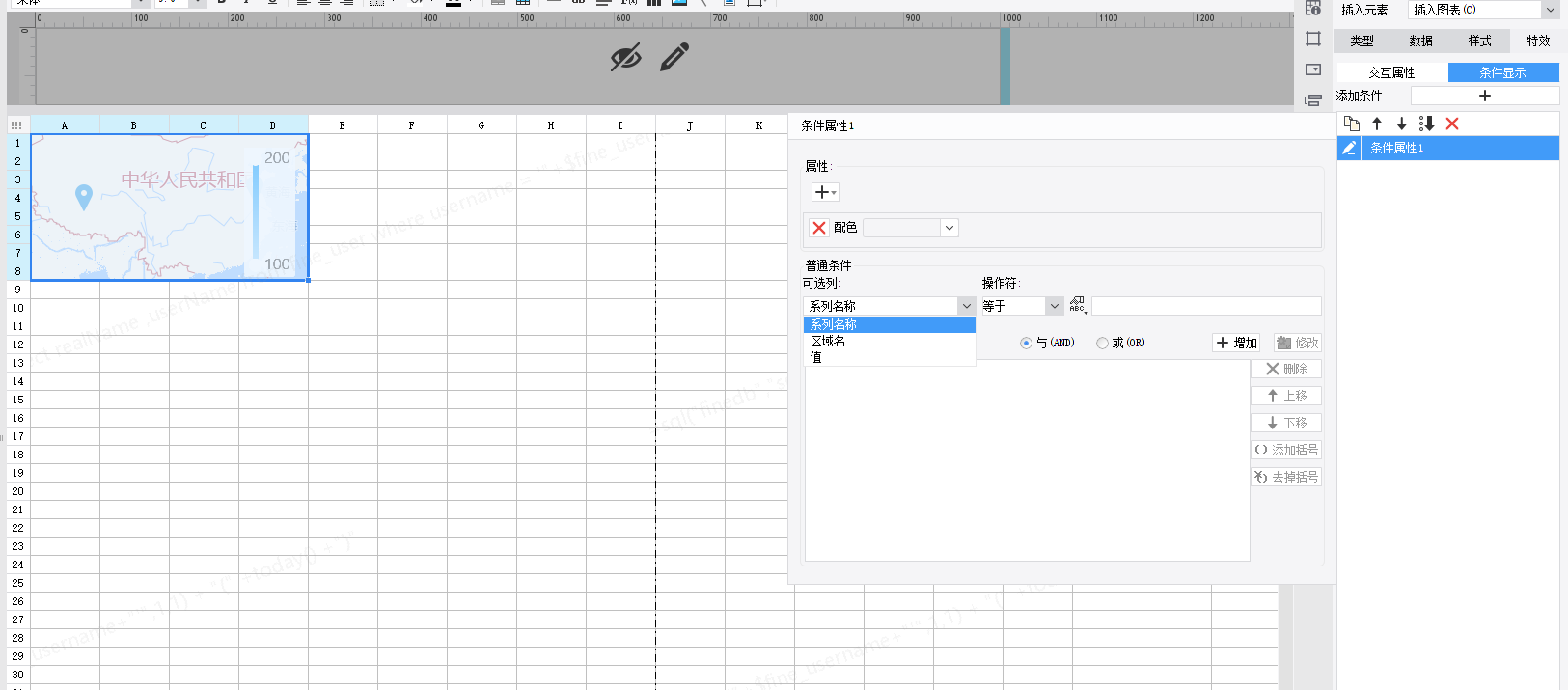Open the property add plus dropdown
The height and width of the screenshot is (690, 1568).
tap(826, 192)
